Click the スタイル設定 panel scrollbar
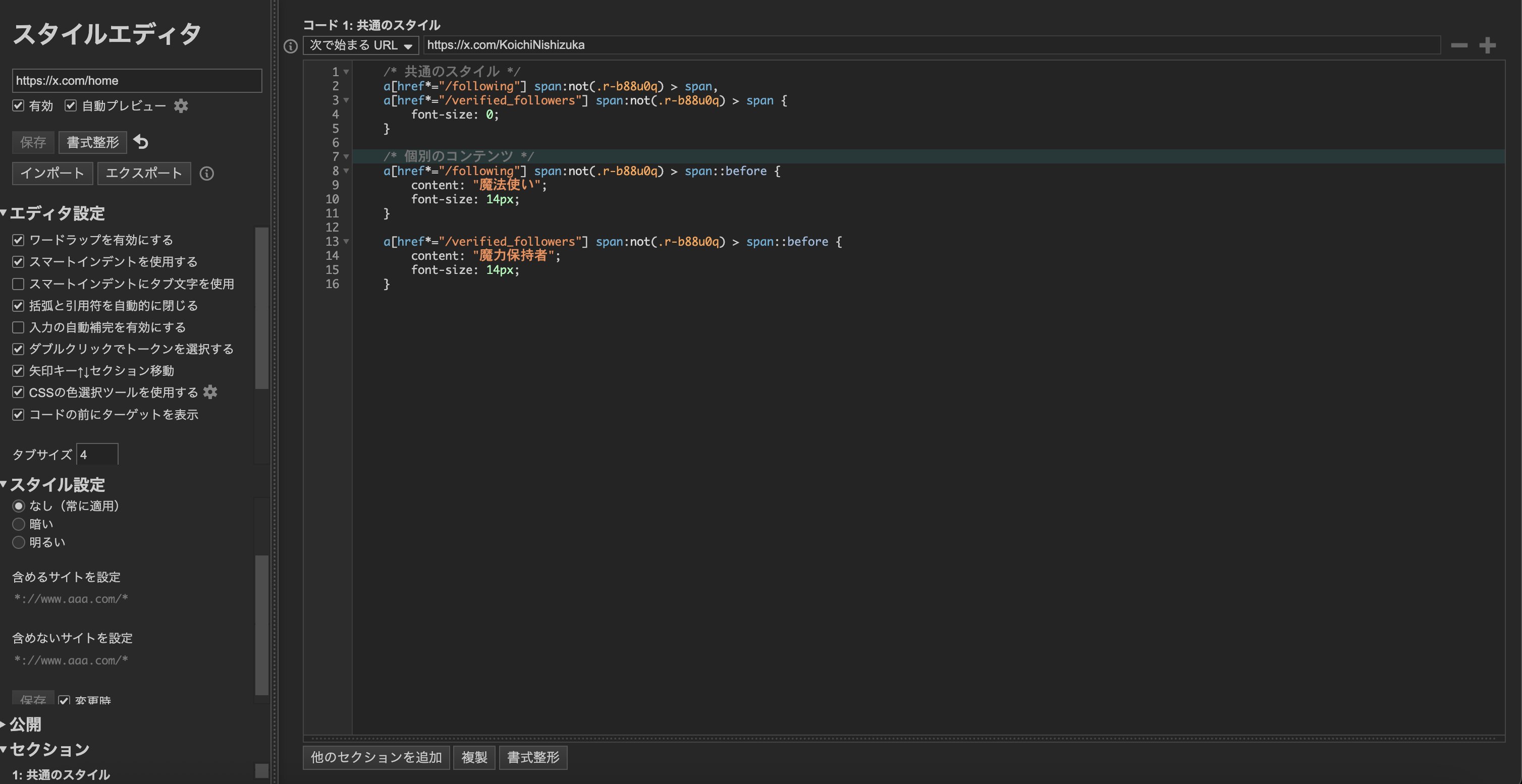The image size is (1522, 784). [262, 625]
